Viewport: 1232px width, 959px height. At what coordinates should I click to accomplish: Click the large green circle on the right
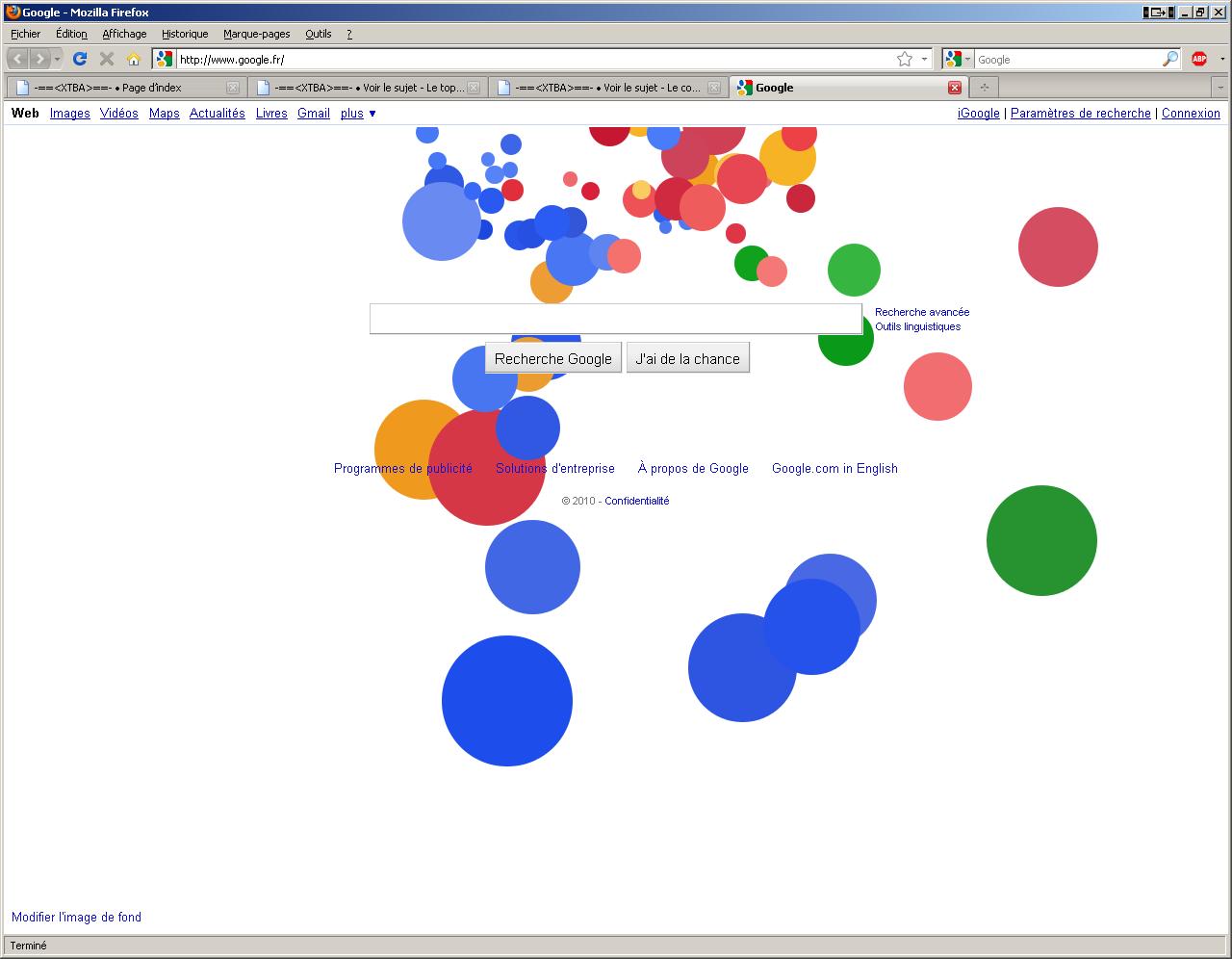(1041, 540)
